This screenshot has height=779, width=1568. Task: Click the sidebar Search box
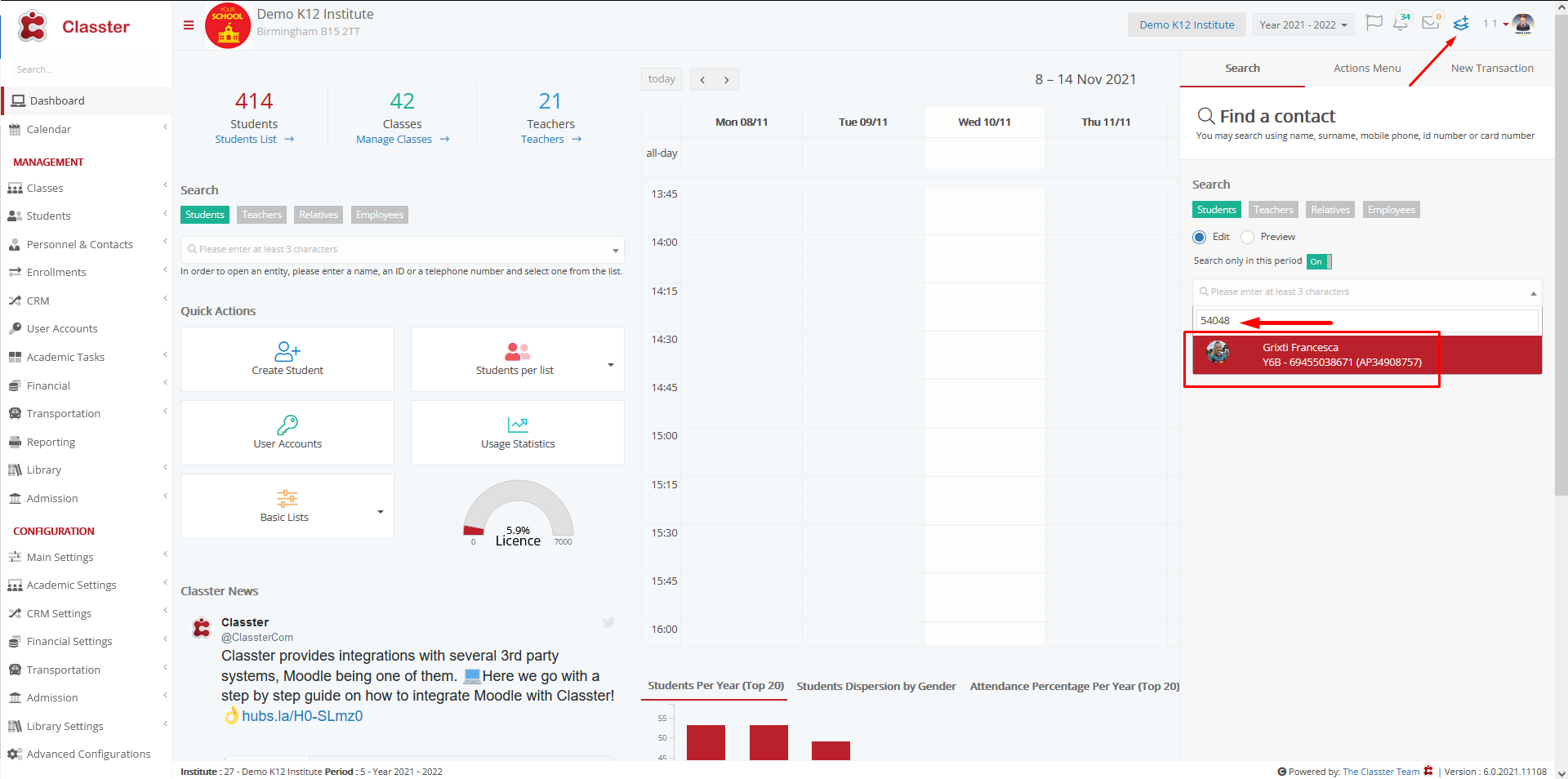pyautogui.click(x=86, y=69)
